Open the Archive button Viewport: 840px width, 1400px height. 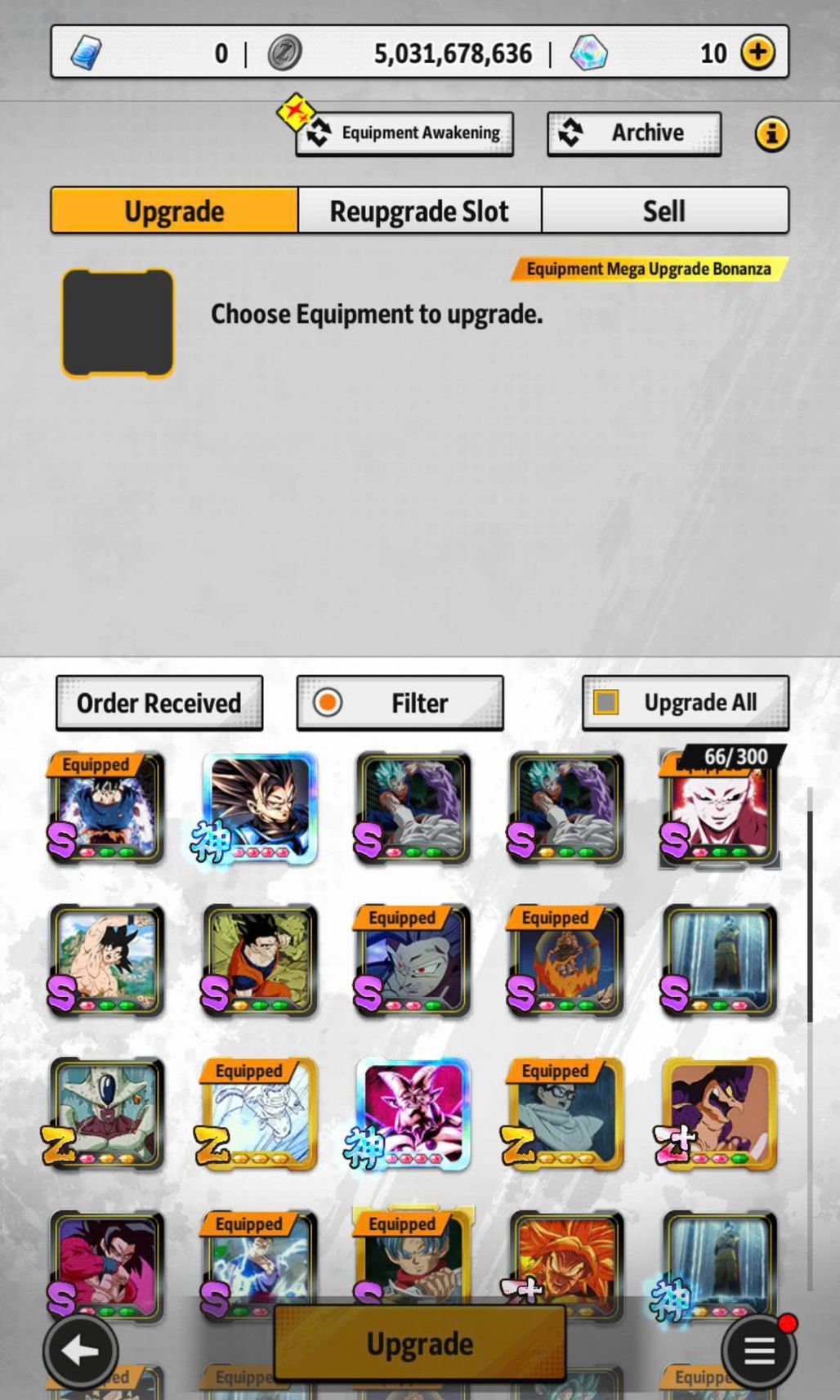coord(634,133)
